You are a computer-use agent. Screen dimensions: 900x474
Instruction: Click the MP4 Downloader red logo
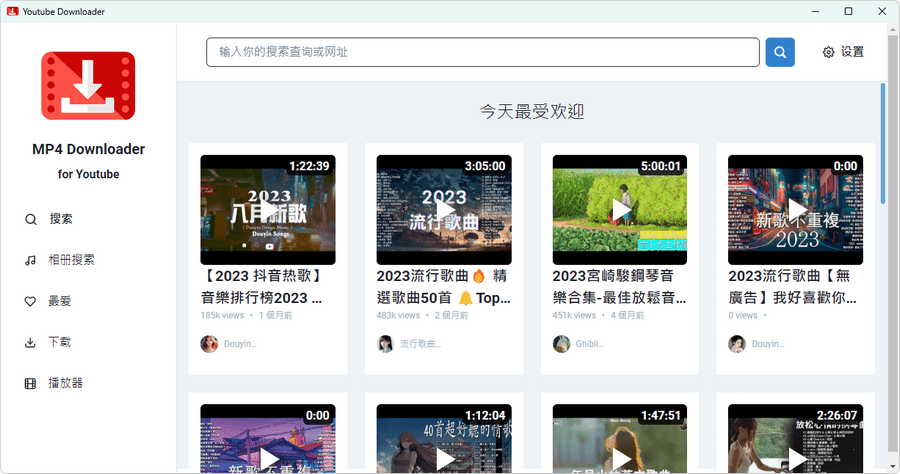(88, 86)
